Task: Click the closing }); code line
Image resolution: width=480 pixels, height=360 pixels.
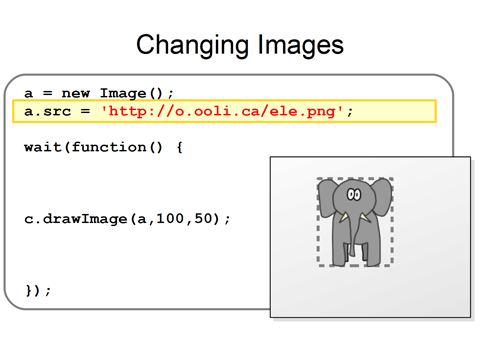Action: point(38,291)
